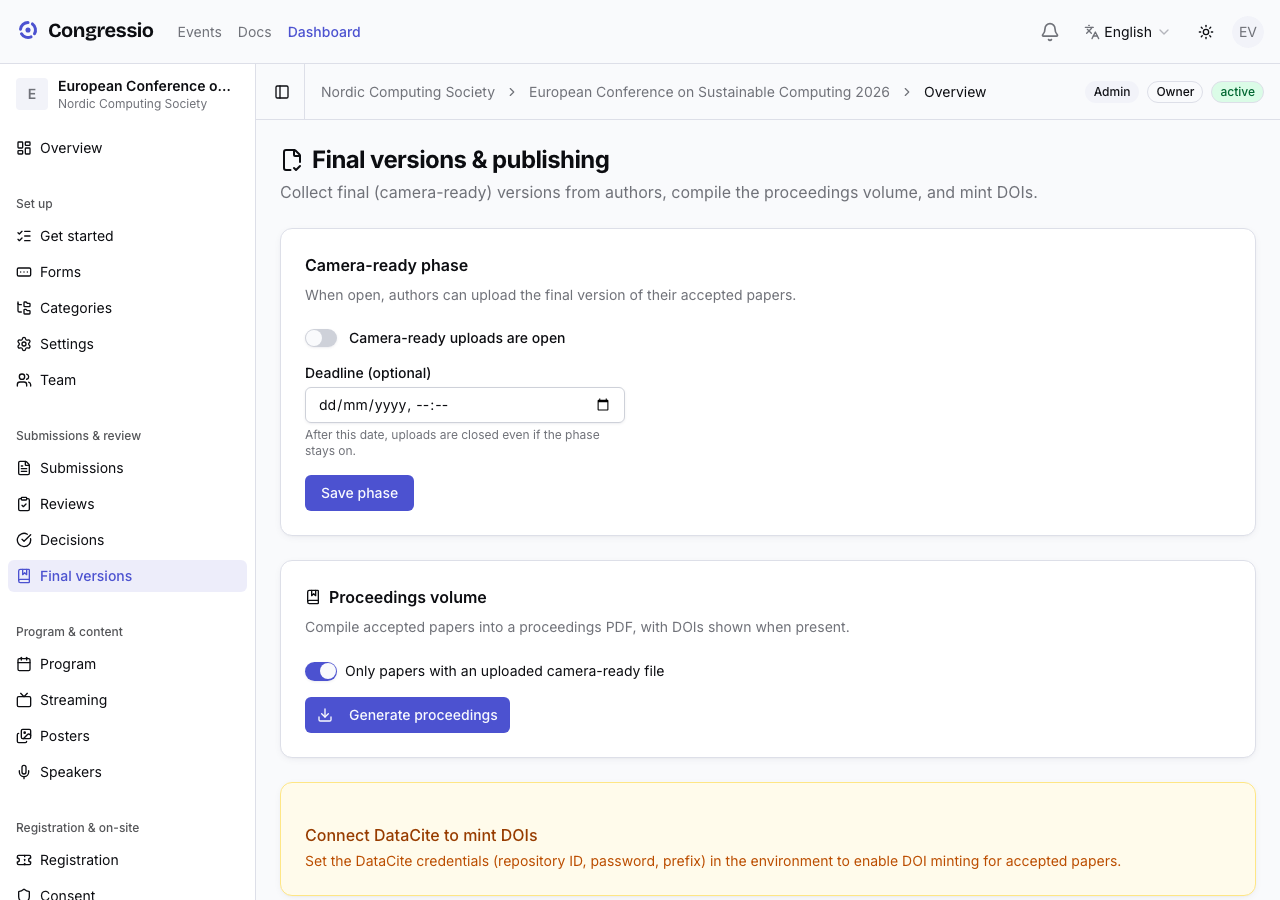Viewport: 1280px width, 900px height.
Task: Open Nordic Computing Society breadcrumb
Action: tap(408, 92)
